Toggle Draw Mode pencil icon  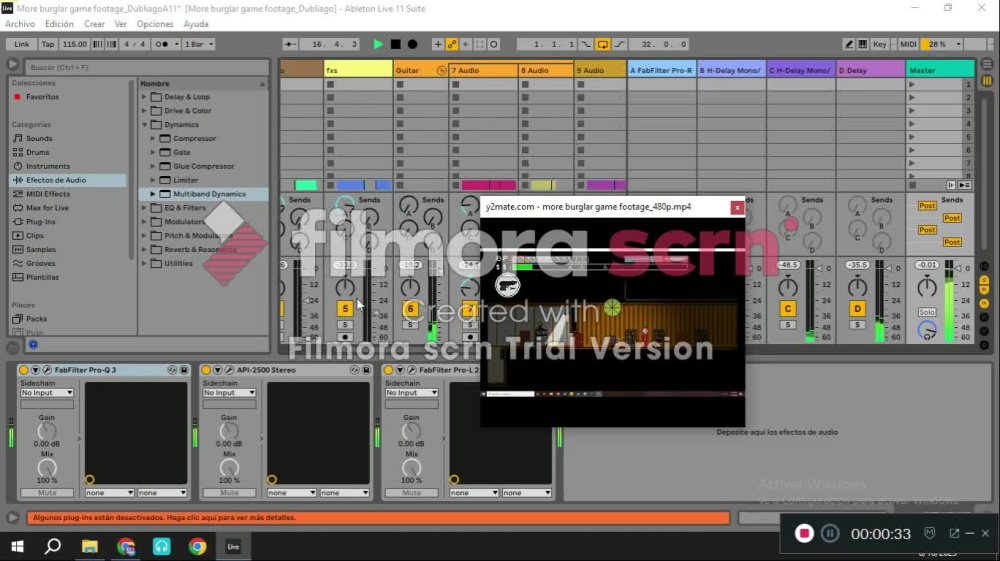849,44
